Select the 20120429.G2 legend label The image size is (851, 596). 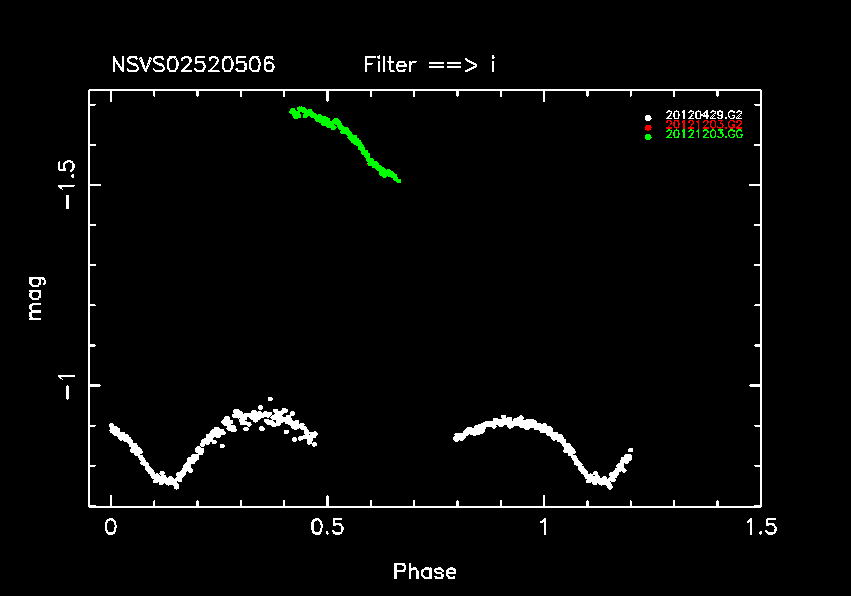(704, 117)
